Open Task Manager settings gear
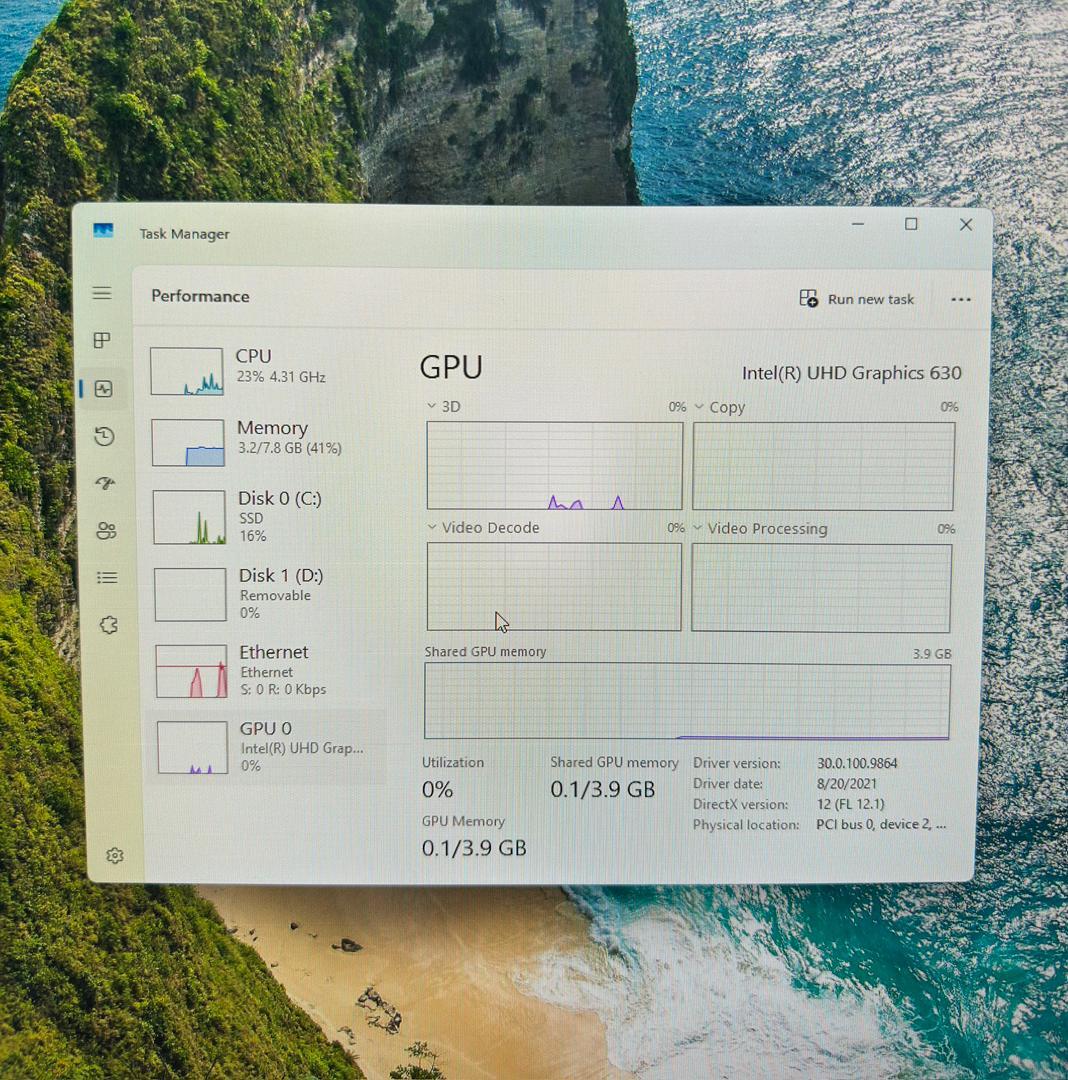 click(115, 855)
